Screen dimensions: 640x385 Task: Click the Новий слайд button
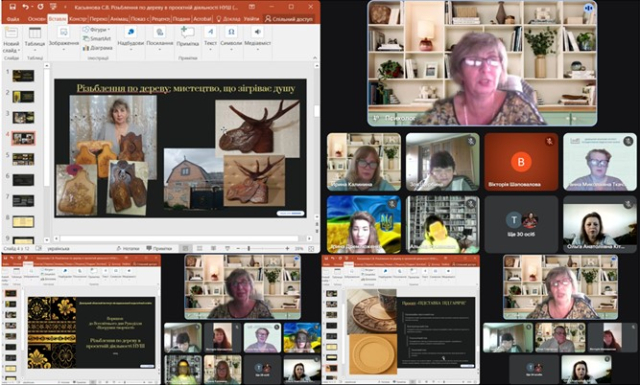pyautogui.click(x=11, y=40)
